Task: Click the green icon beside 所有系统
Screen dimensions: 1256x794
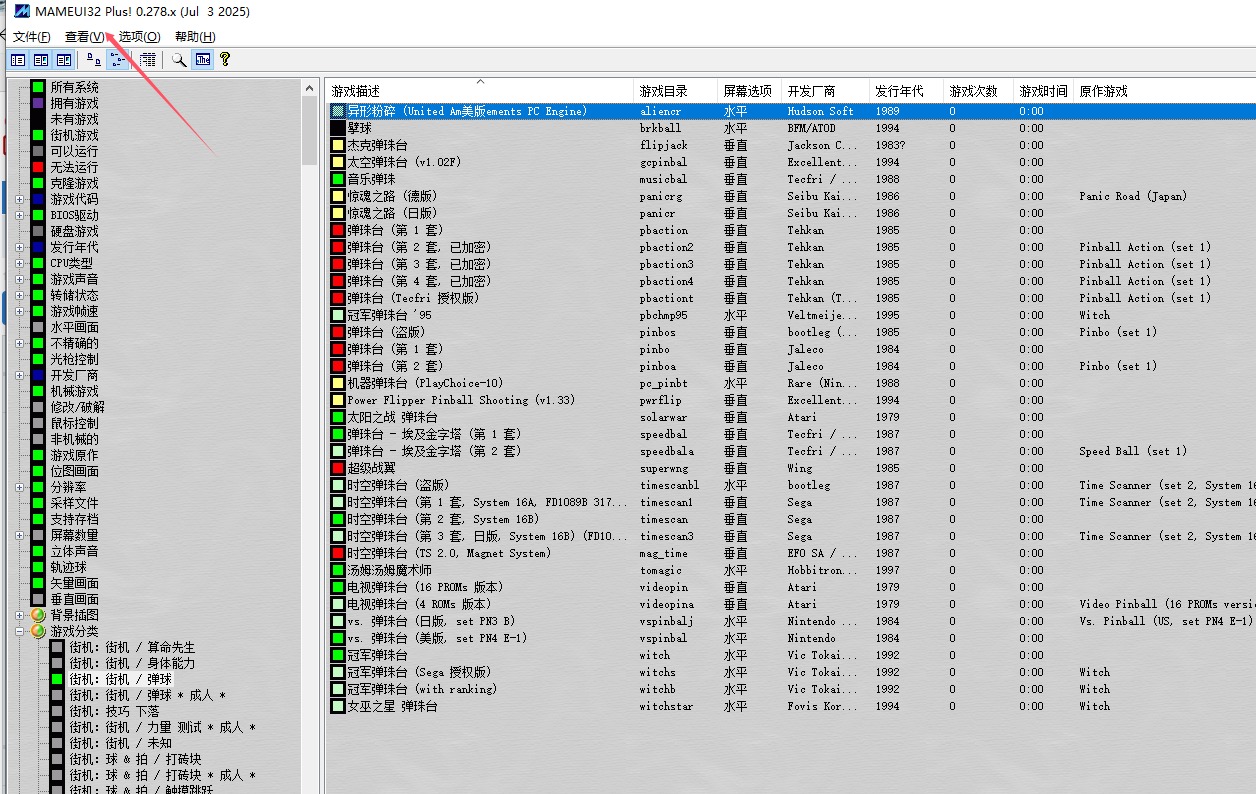Action: click(38, 87)
